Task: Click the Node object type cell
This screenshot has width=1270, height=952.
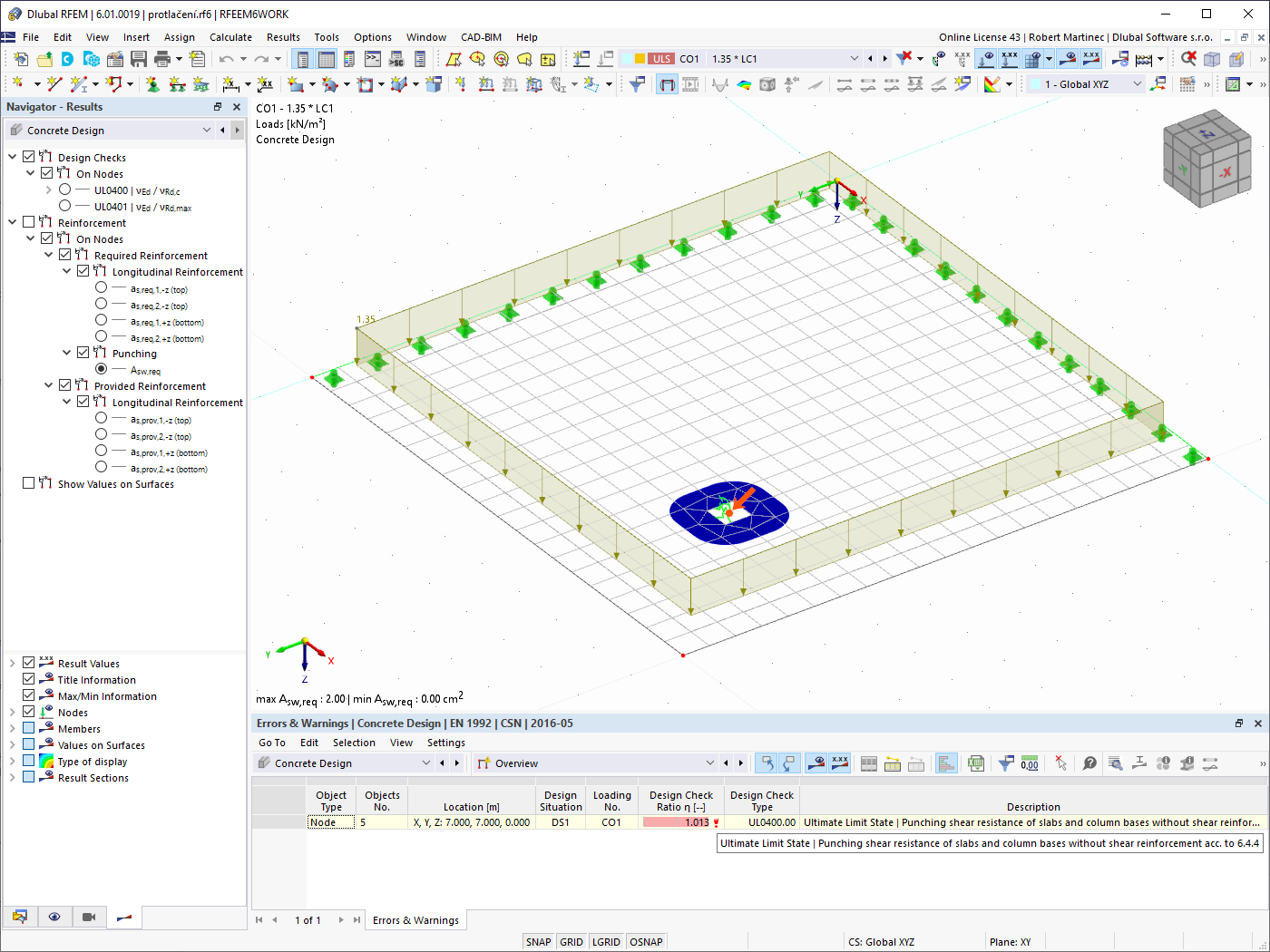Action: click(x=331, y=822)
